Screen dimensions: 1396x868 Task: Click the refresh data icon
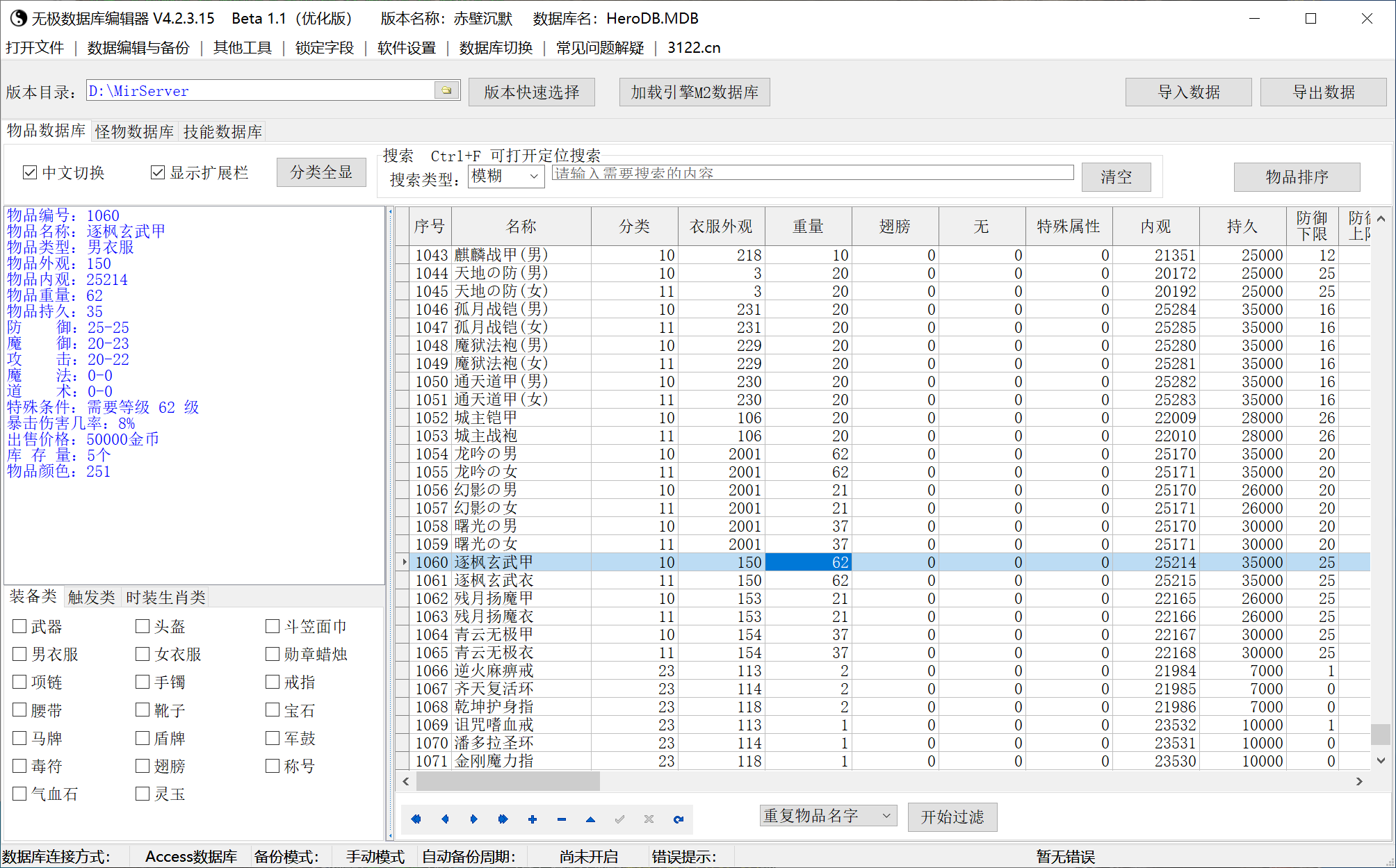coord(679,819)
